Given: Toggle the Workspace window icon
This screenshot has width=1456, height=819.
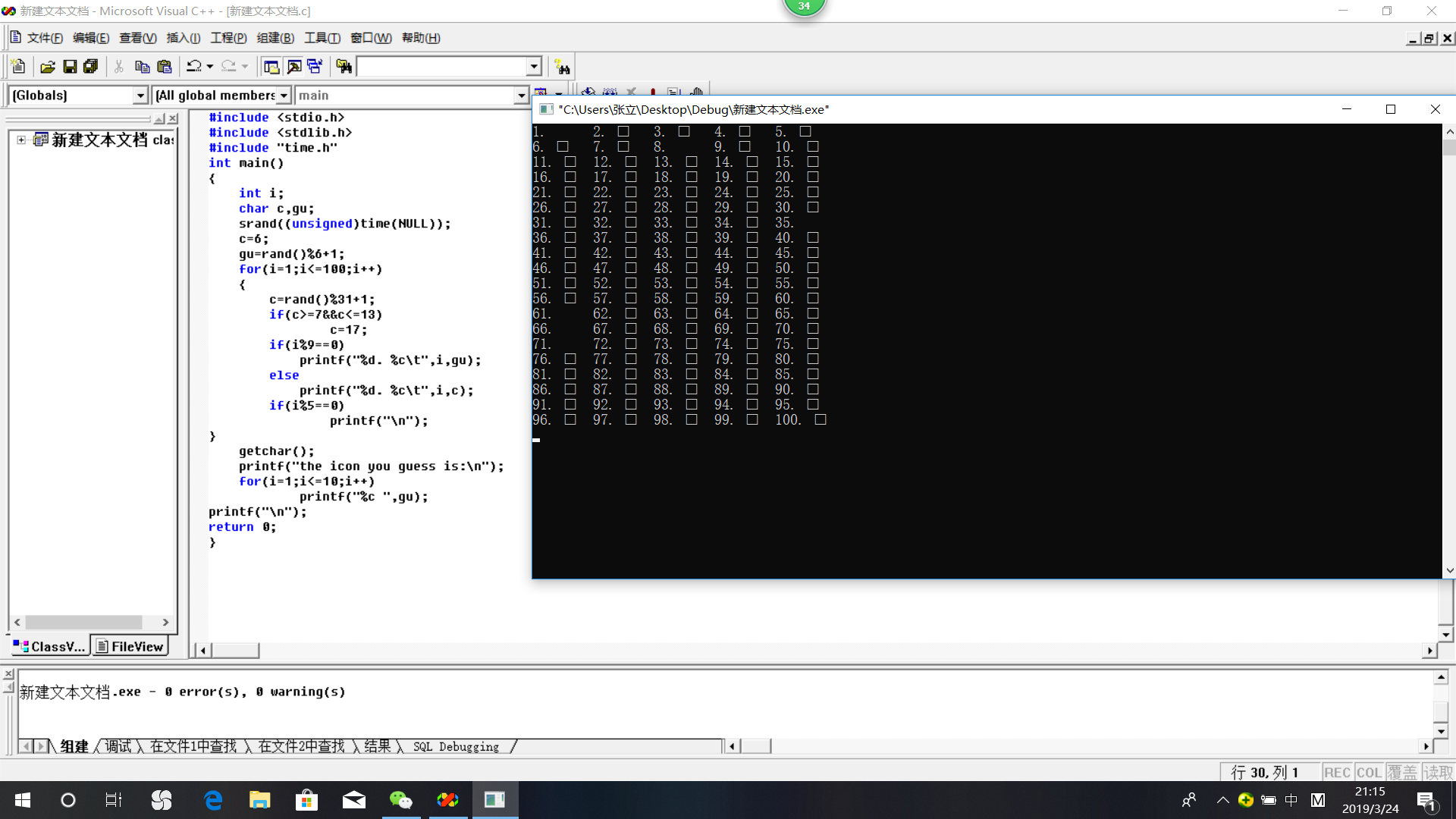Looking at the screenshot, I should [x=271, y=67].
